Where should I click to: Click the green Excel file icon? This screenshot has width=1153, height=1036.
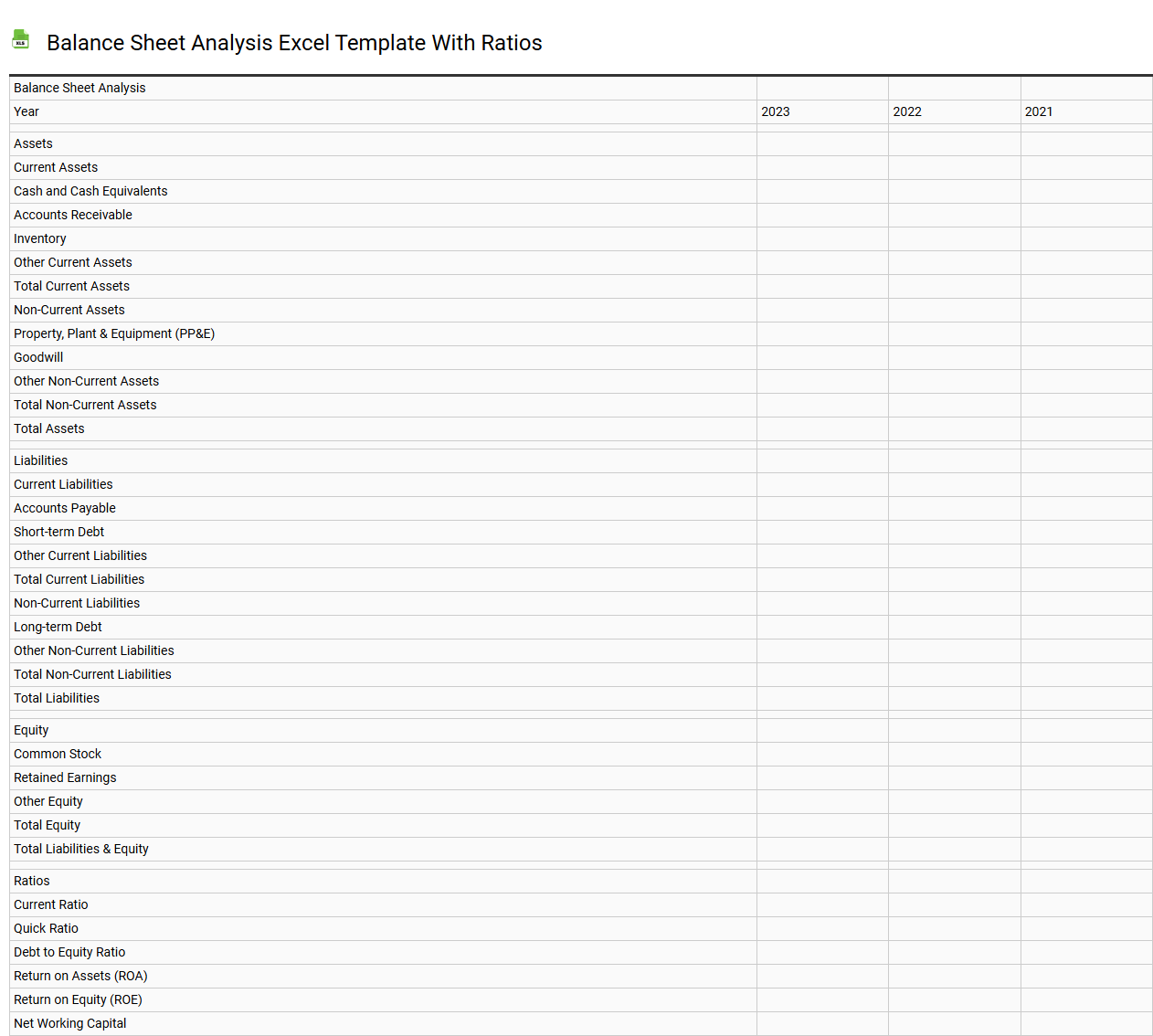click(20, 39)
